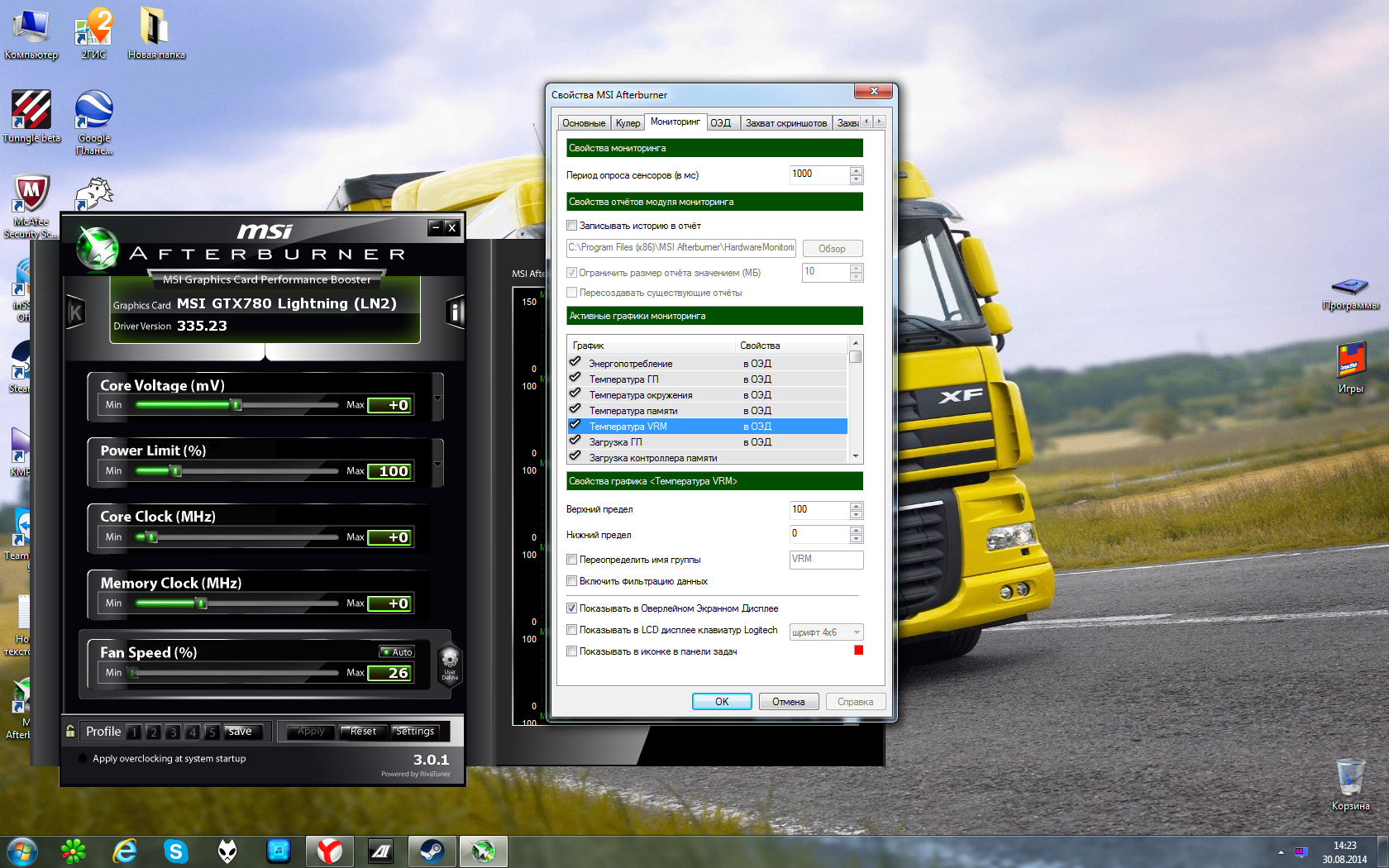Enable Записывать историю в отчёт checkbox
The width and height of the screenshot is (1389, 868).
(x=571, y=226)
